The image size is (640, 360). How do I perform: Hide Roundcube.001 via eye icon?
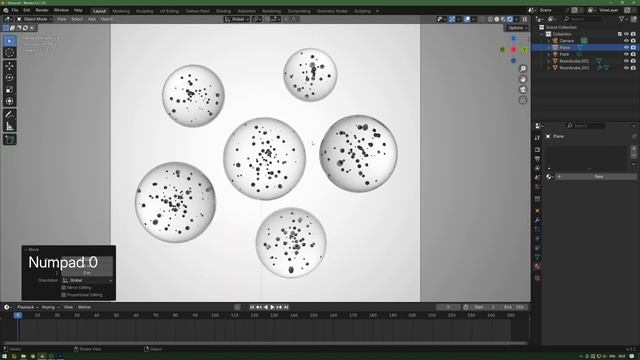coord(626,68)
